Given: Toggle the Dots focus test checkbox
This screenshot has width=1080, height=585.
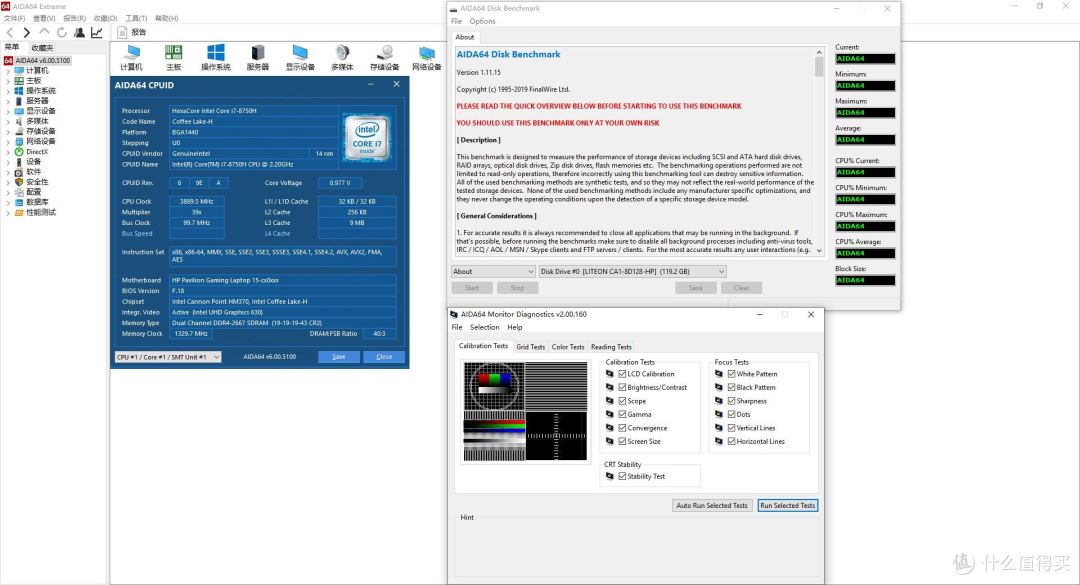Looking at the screenshot, I should tap(731, 414).
